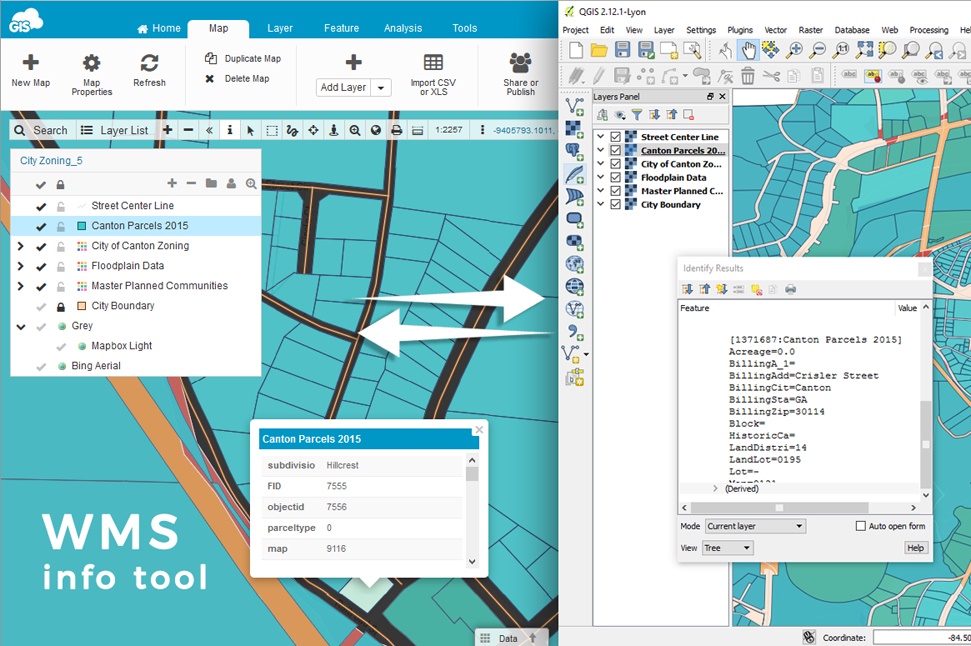The width and height of the screenshot is (971, 646).
Task: Select the QGIS Pan Map hand tool
Action: (x=746, y=49)
